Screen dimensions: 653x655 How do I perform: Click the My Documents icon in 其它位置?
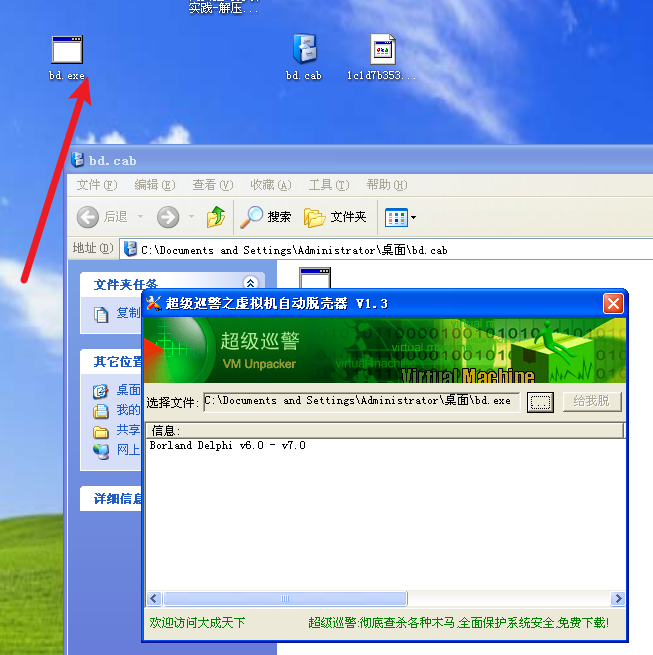pos(101,411)
